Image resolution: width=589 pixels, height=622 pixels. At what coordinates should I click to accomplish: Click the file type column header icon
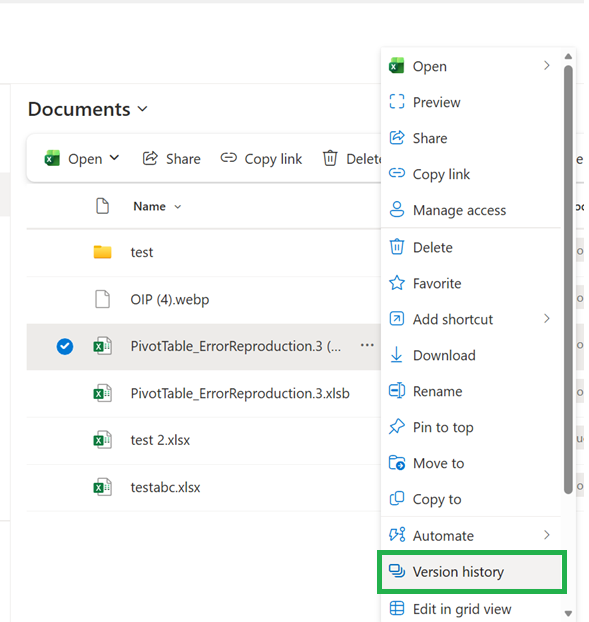point(102,206)
